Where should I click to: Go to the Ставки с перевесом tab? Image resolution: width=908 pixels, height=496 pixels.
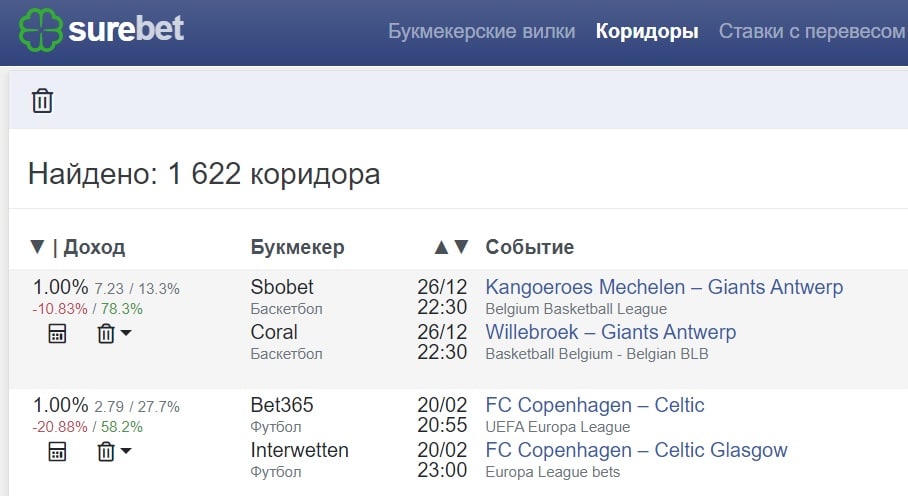tap(812, 31)
